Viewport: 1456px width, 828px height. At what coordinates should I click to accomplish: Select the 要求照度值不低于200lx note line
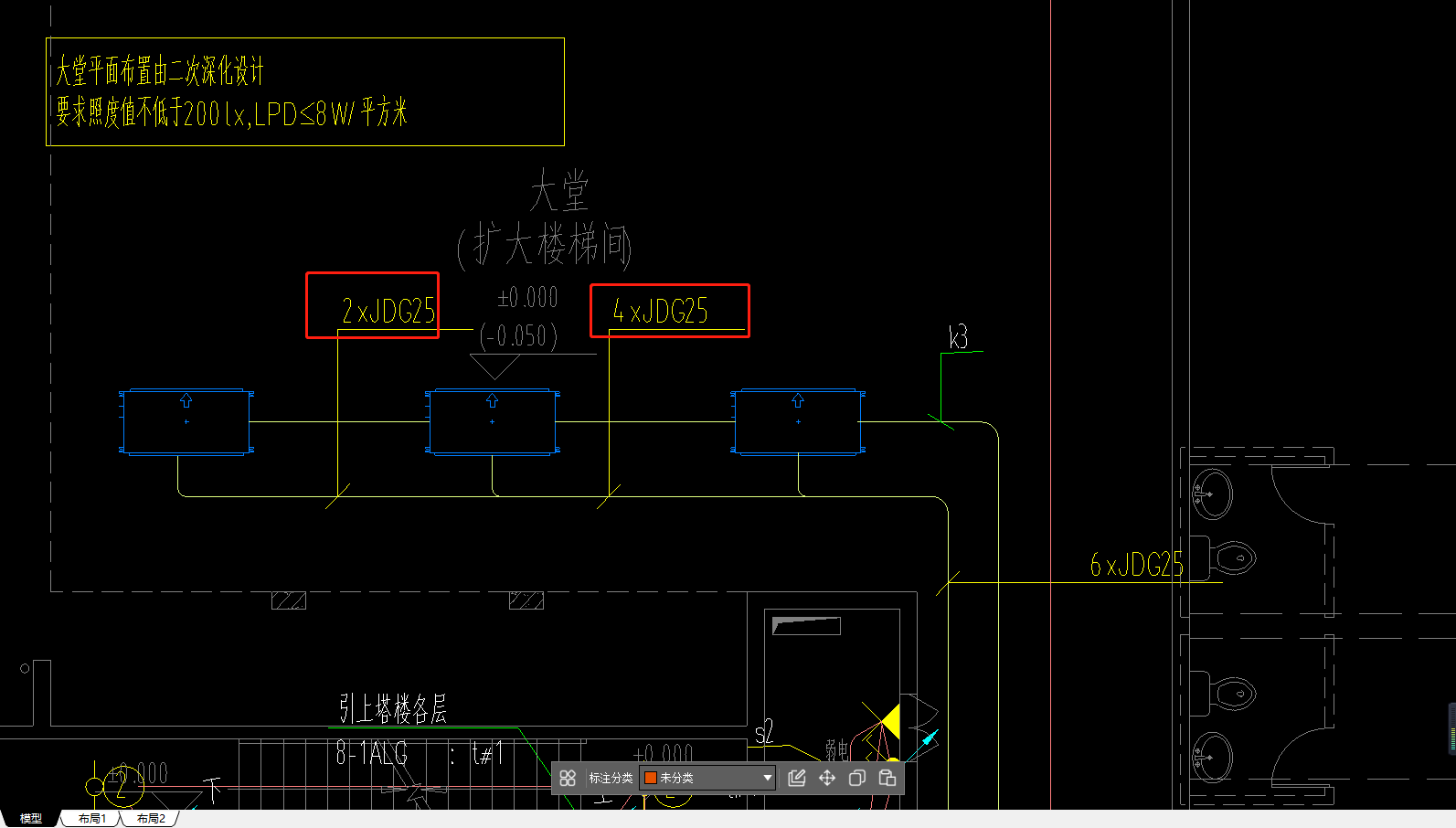(231, 113)
